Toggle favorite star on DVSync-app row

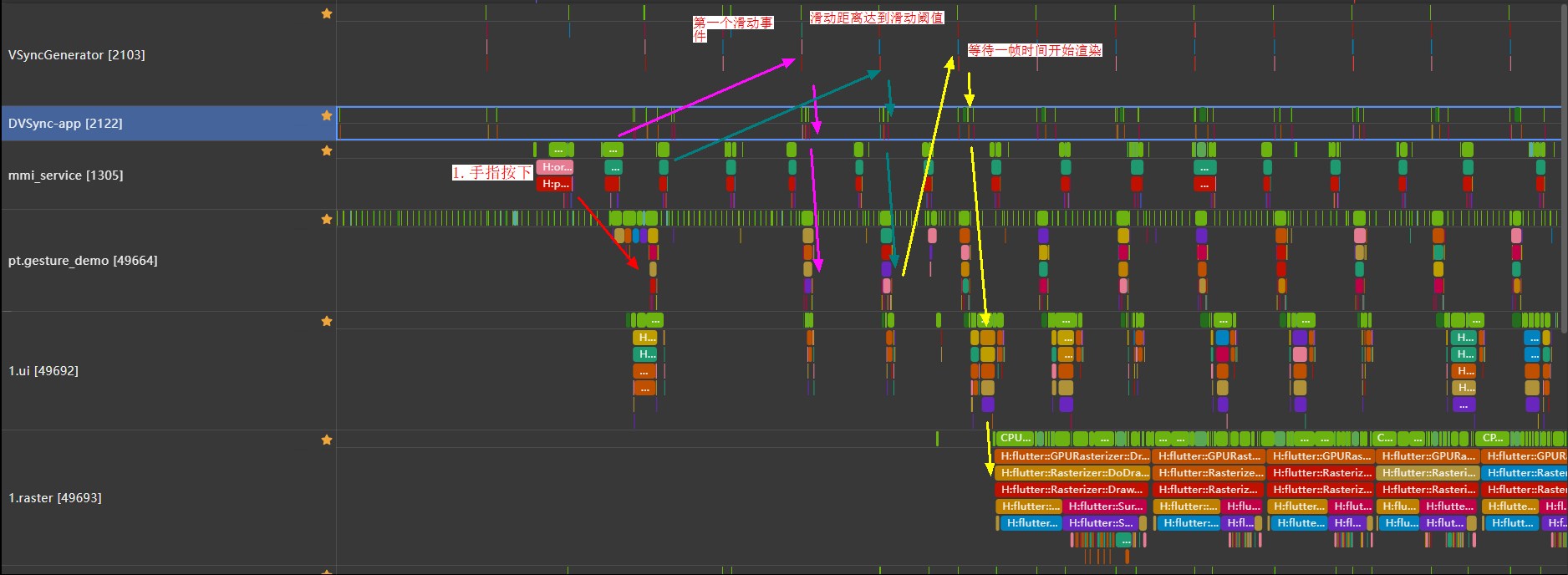(327, 115)
